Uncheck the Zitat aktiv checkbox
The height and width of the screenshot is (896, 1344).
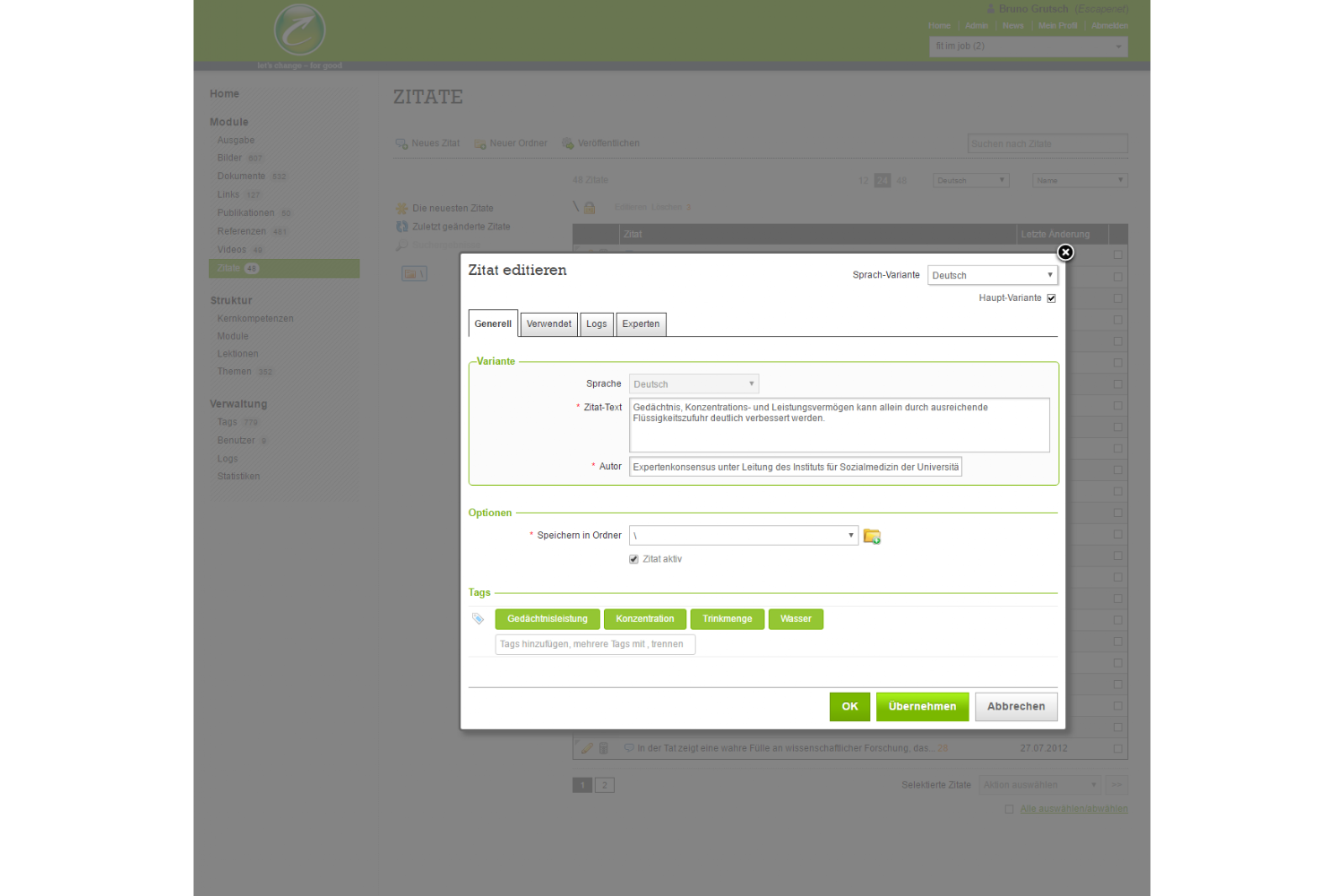[633, 559]
